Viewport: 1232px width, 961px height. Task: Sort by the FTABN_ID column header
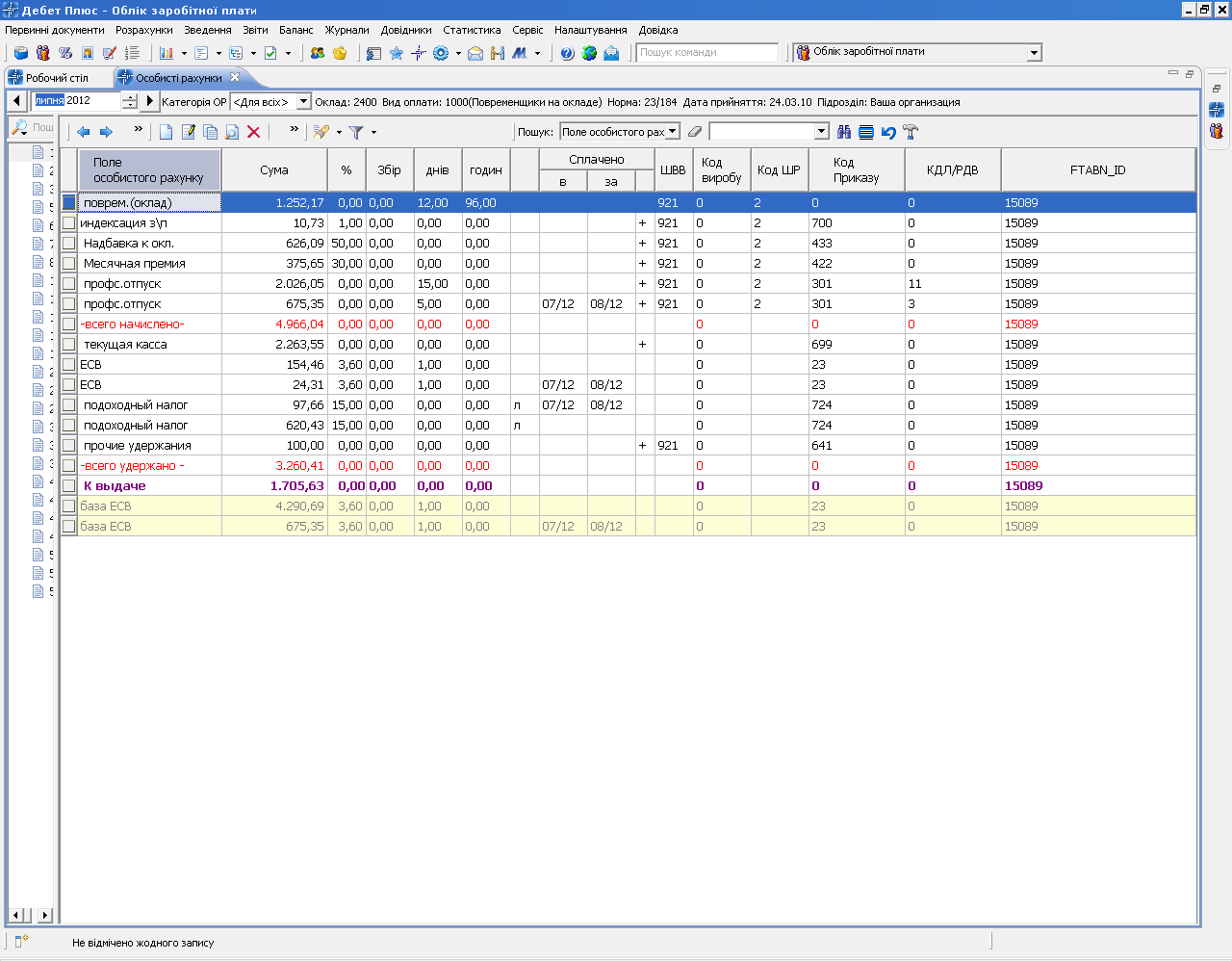click(1097, 169)
